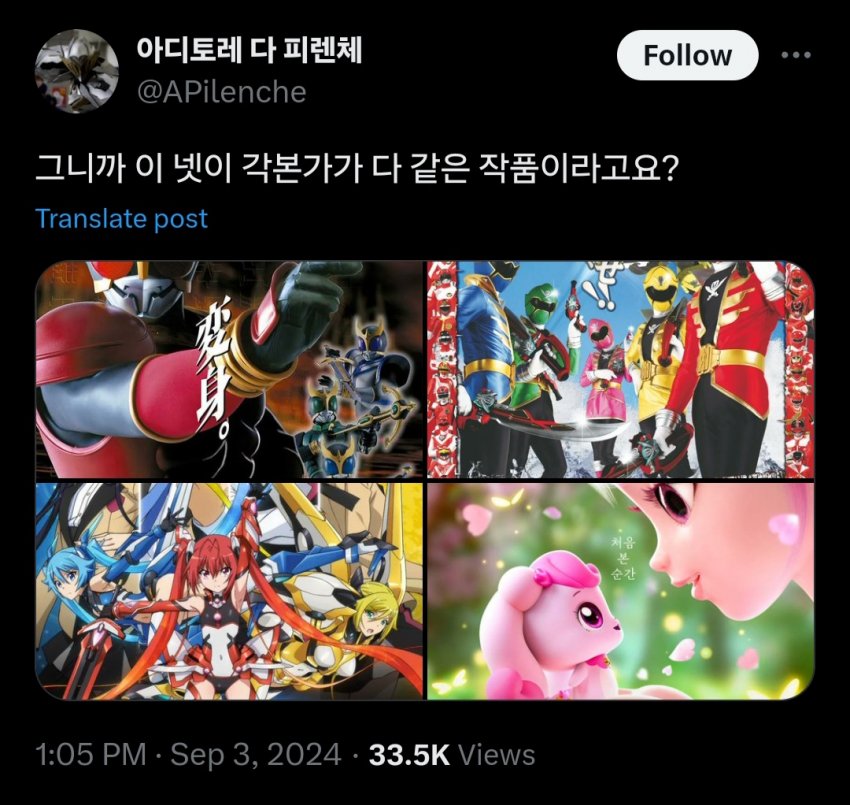
Task: Click the Korean post text
Action: click(357, 169)
